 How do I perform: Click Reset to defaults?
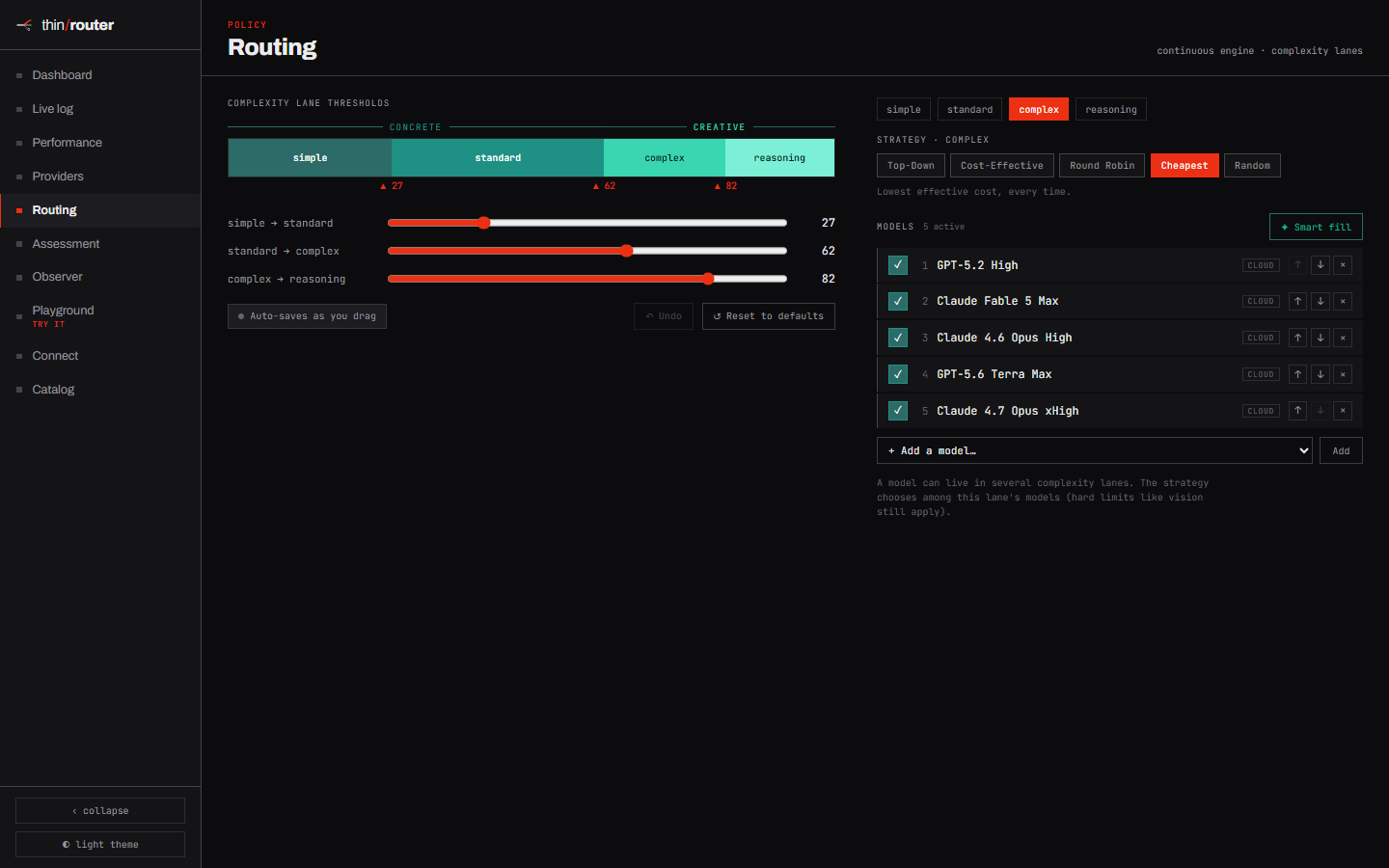point(768,316)
